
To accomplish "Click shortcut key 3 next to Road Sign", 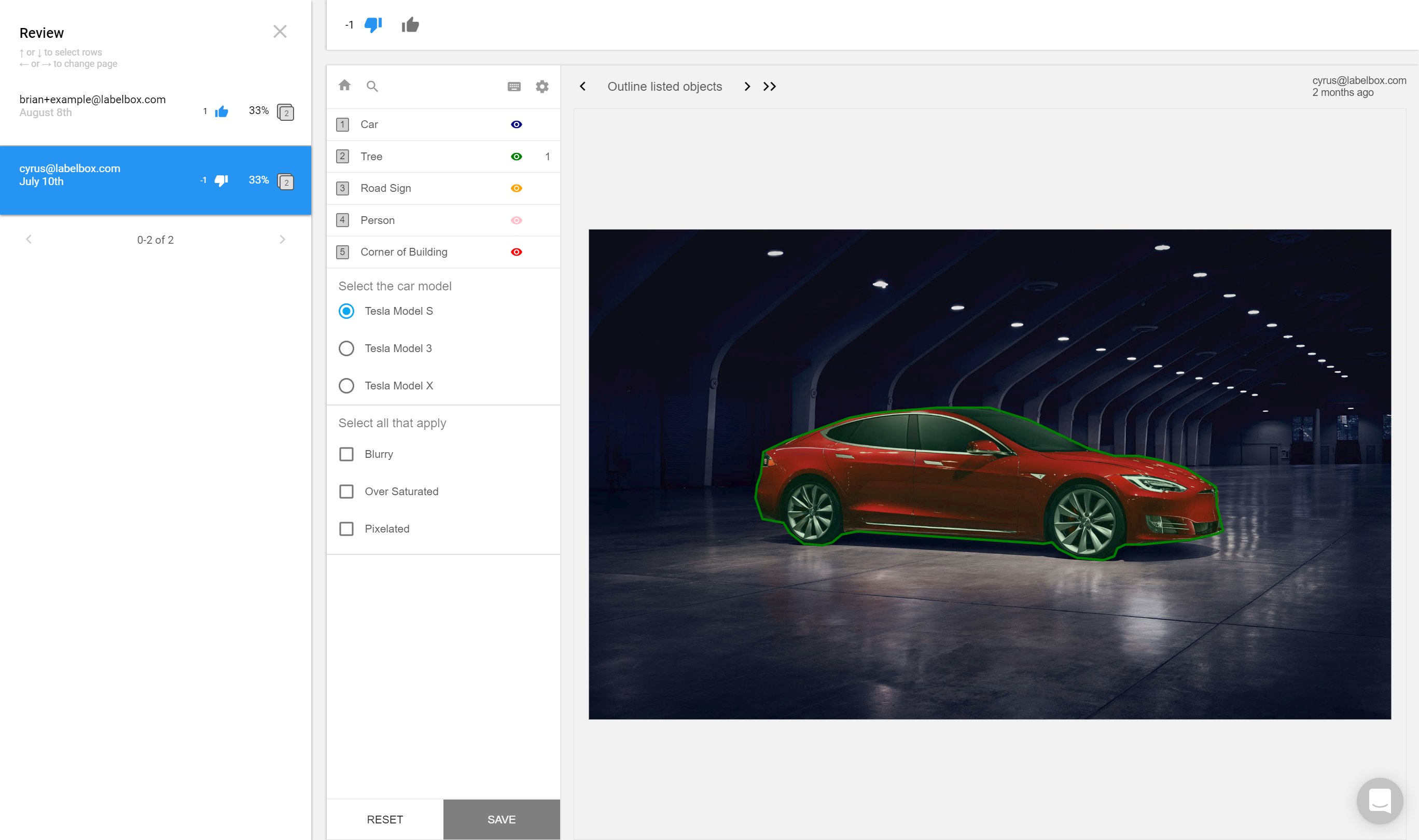I will point(342,189).
